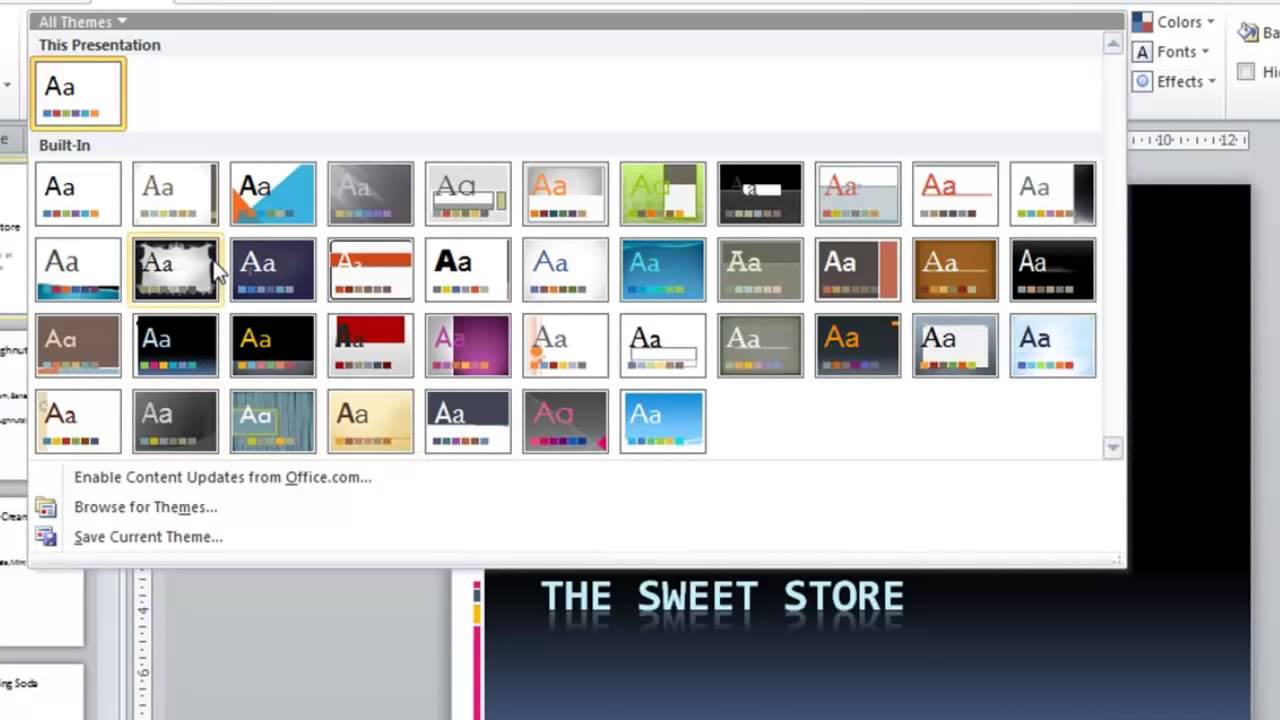Viewport: 1280px width, 720px height.
Task: Click the theme gallery scroll up arrow
Action: [x=1113, y=43]
